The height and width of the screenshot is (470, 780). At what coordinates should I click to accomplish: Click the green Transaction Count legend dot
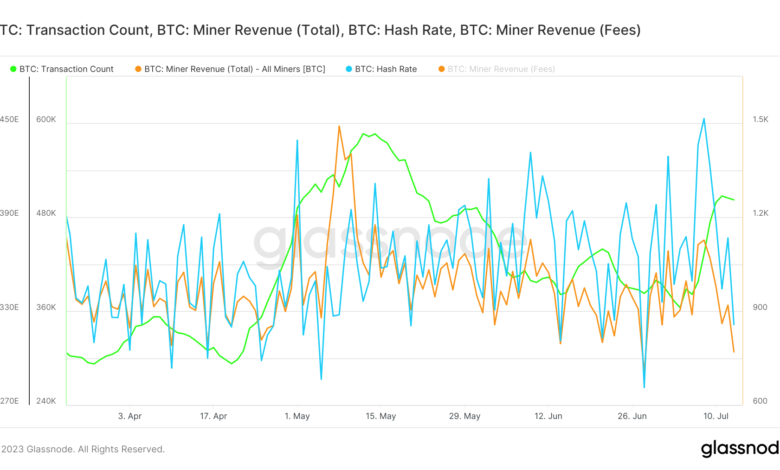click(x=13, y=69)
